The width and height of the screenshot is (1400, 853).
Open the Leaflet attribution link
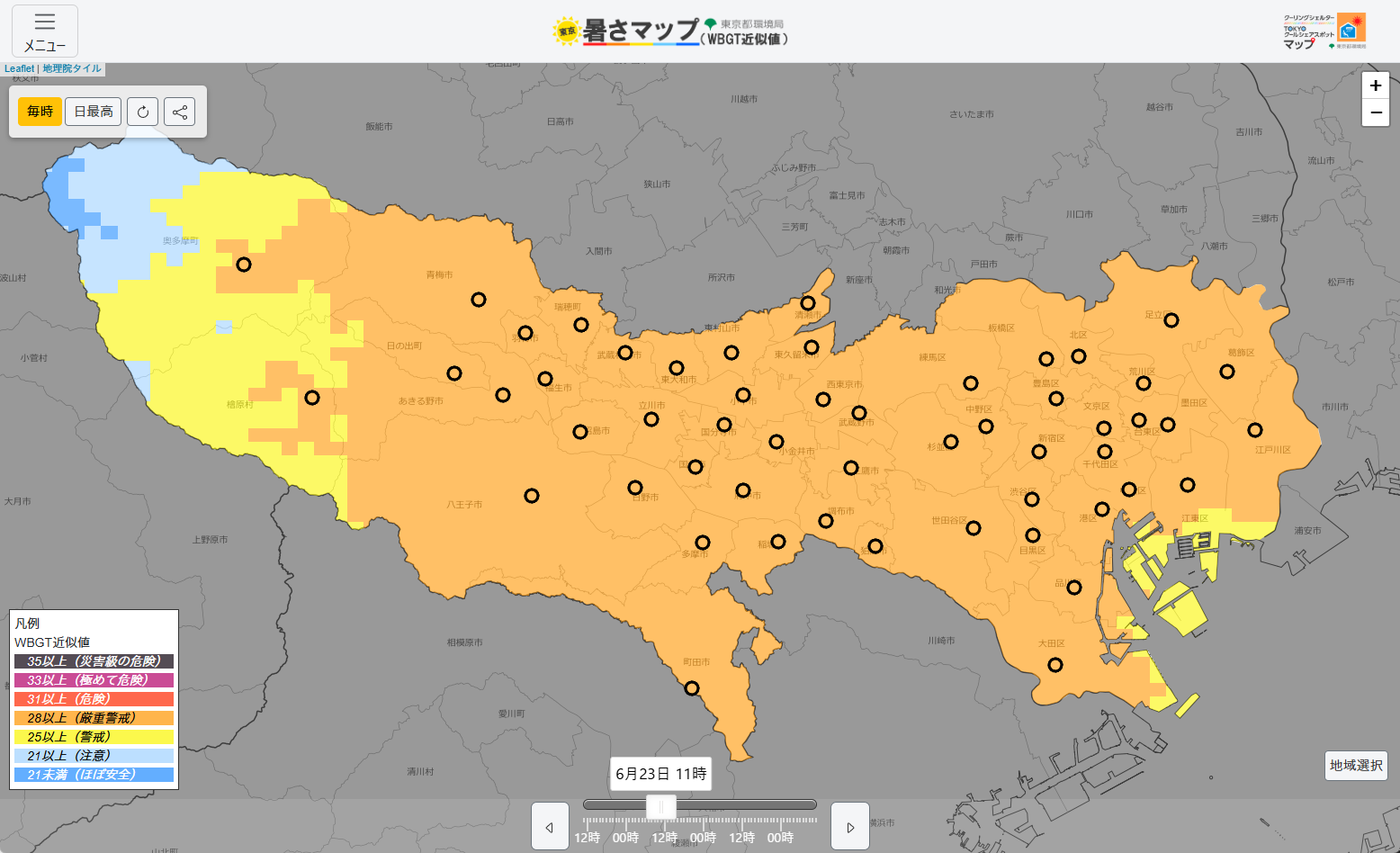click(19, 68)
